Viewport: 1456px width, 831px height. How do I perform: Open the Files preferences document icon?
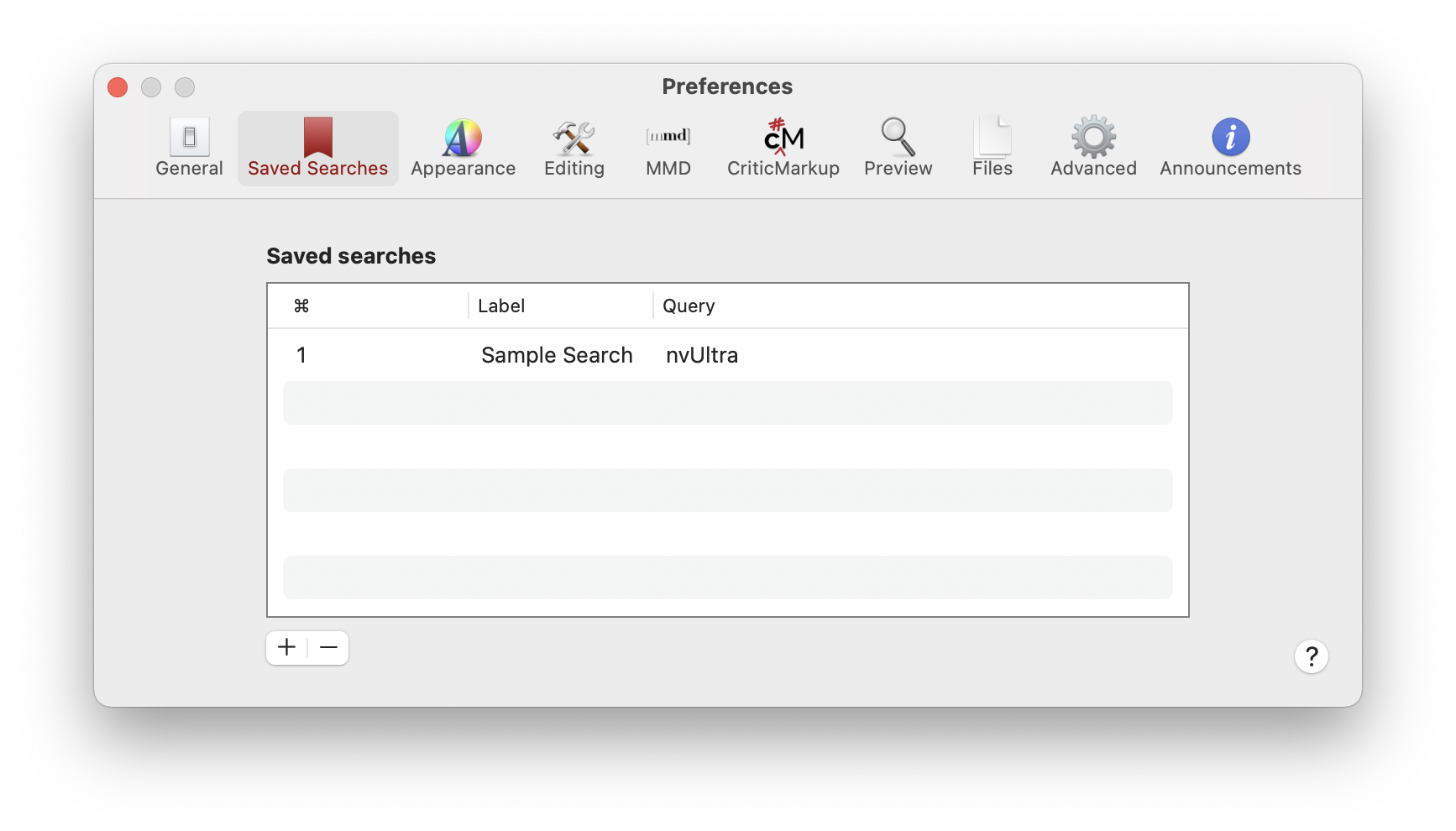[x=992, y=138]
